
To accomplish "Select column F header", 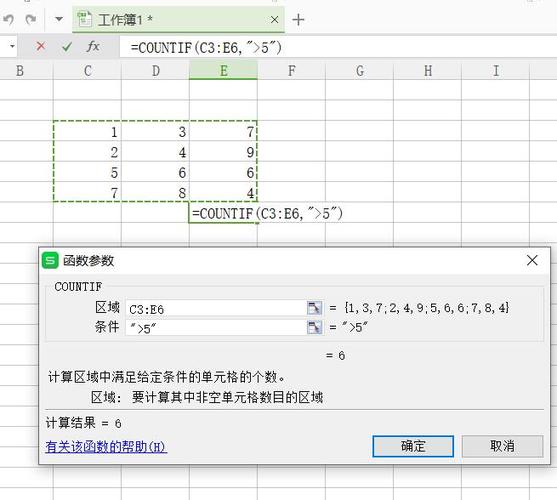I will pos(292,71).
